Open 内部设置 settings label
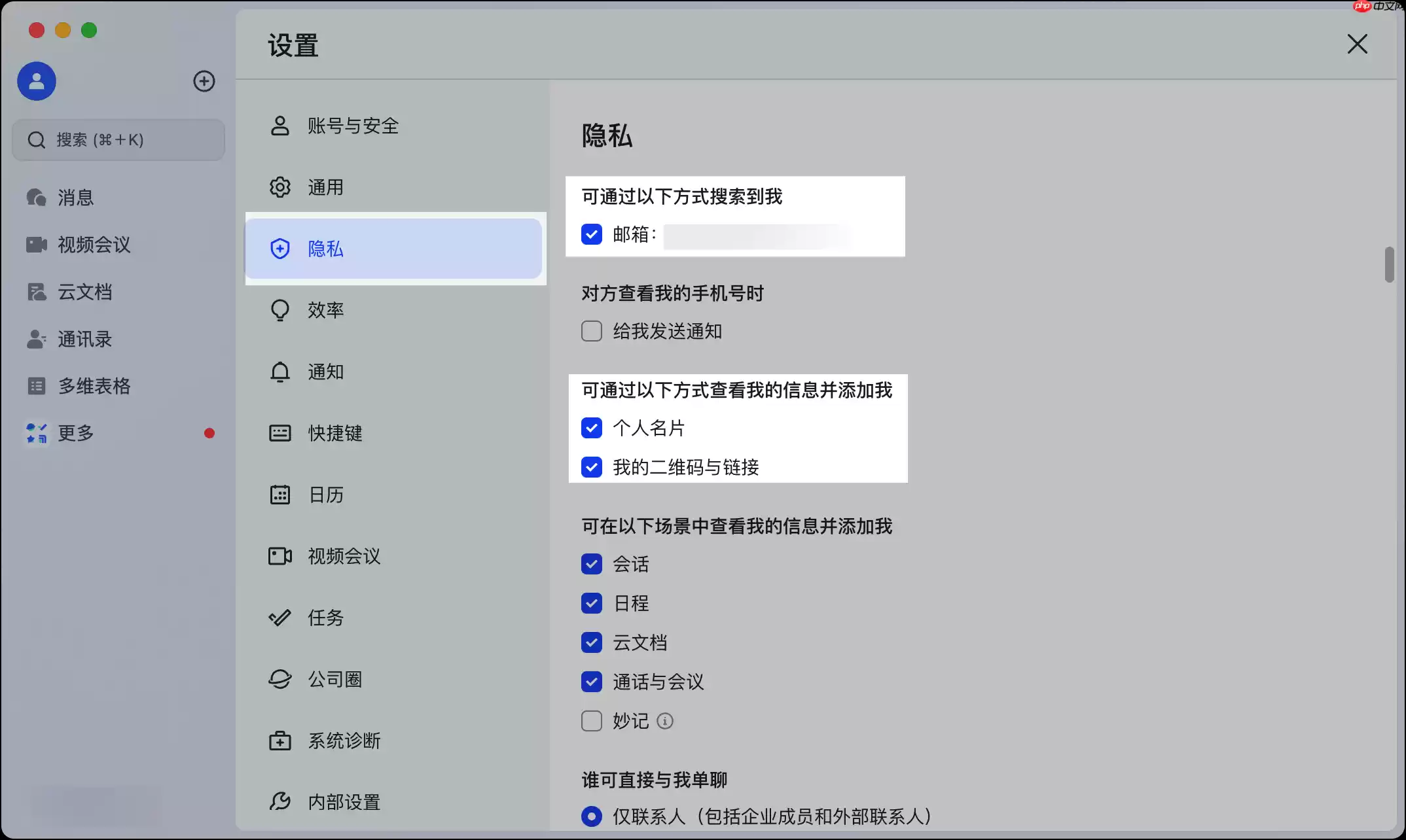 pyautogui.click(x=344, y=802)
